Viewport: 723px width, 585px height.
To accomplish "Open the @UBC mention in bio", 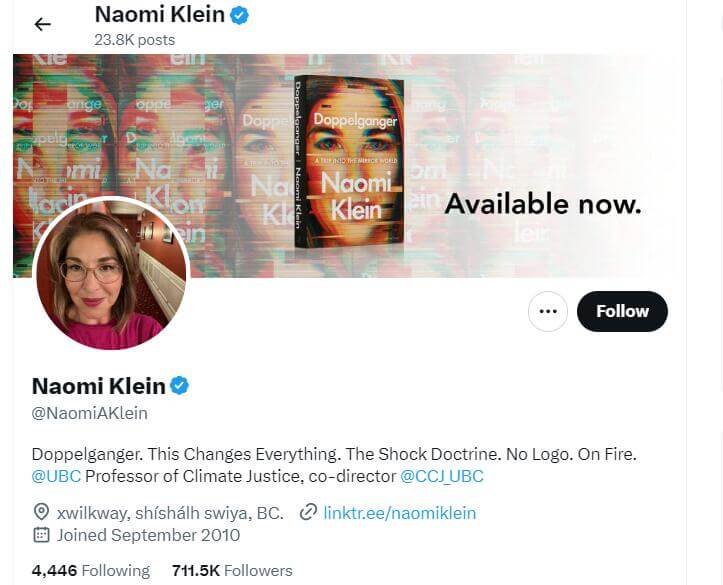I will 56,476.
